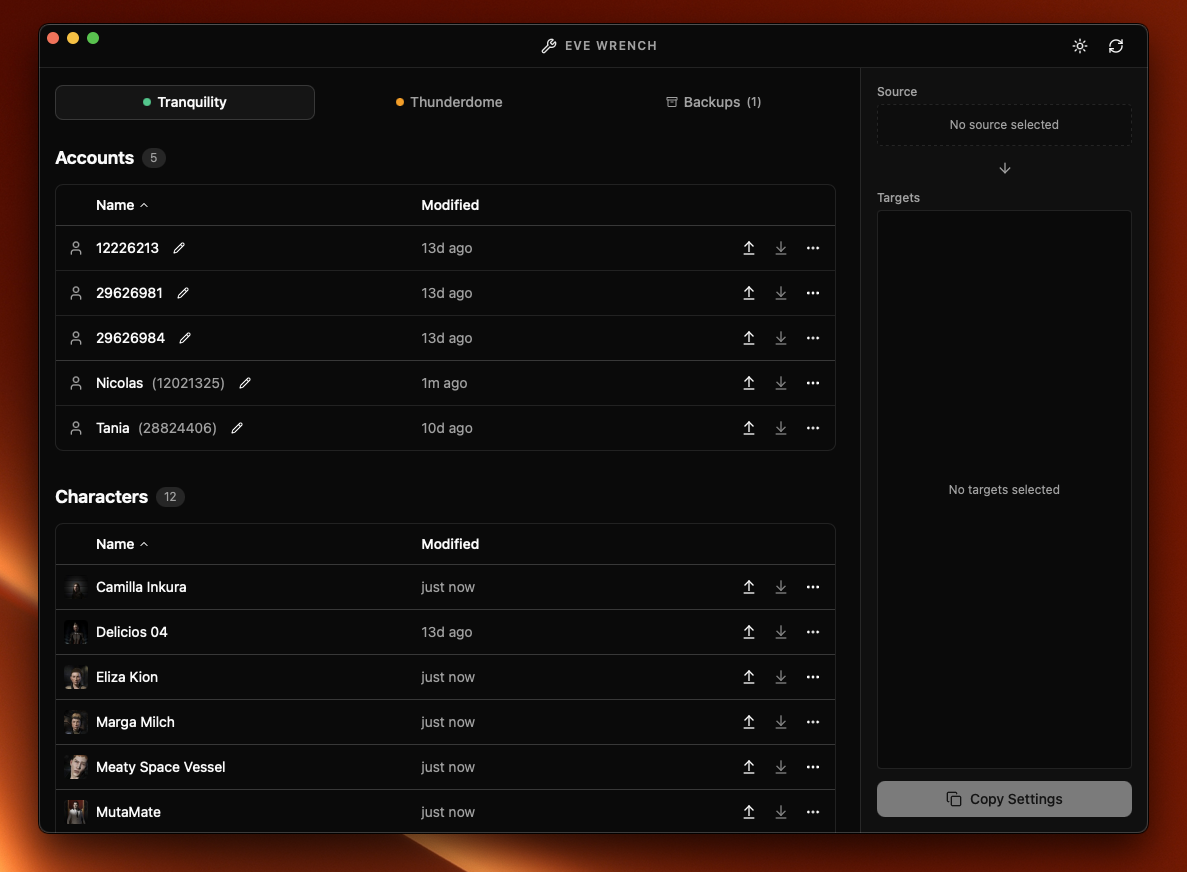Screen dimensions: 1187x872
Task: Open more options for MutaMate
Action: 812,812
